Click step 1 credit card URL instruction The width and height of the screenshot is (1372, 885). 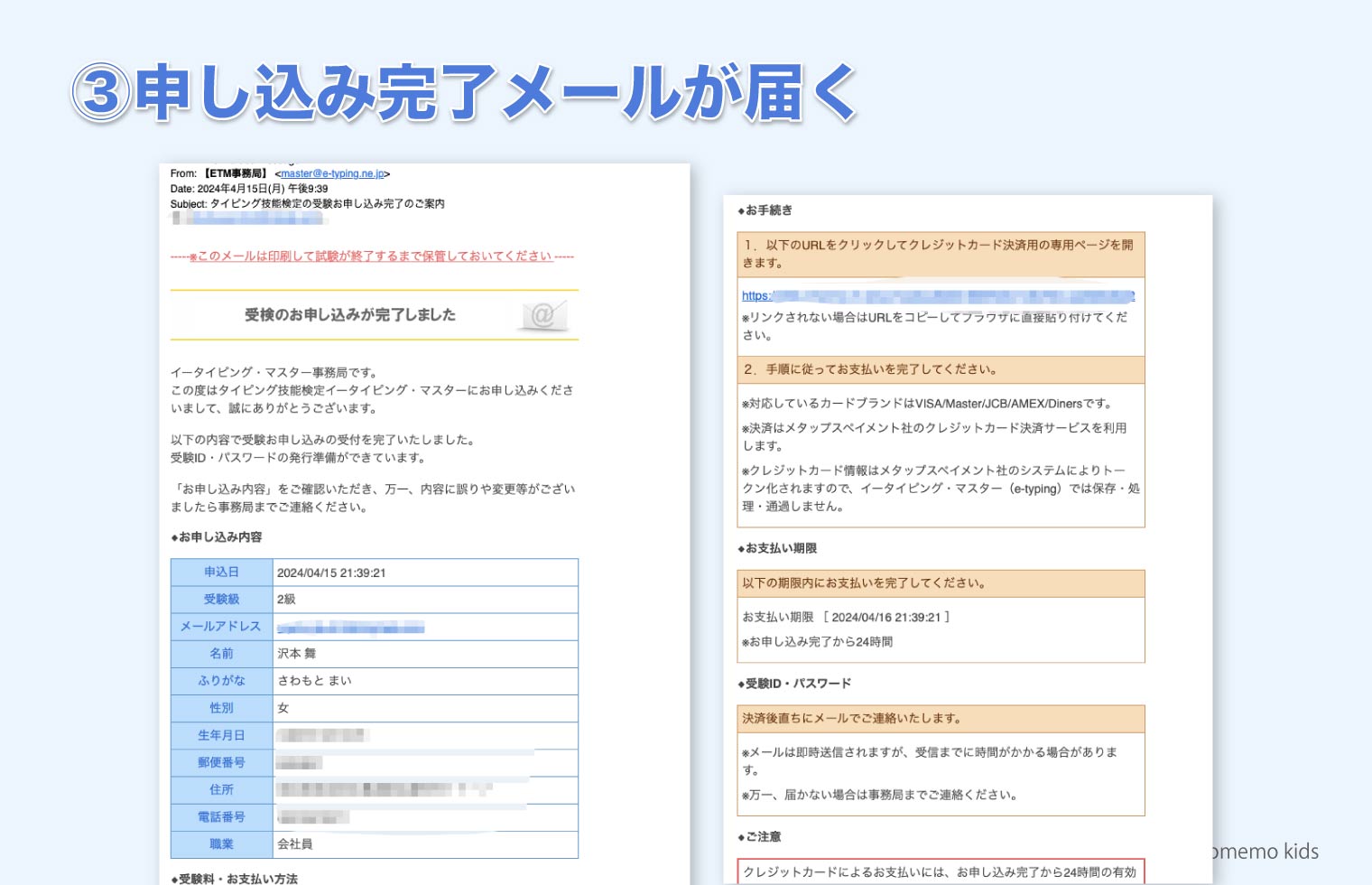click(x=941, y=254)
